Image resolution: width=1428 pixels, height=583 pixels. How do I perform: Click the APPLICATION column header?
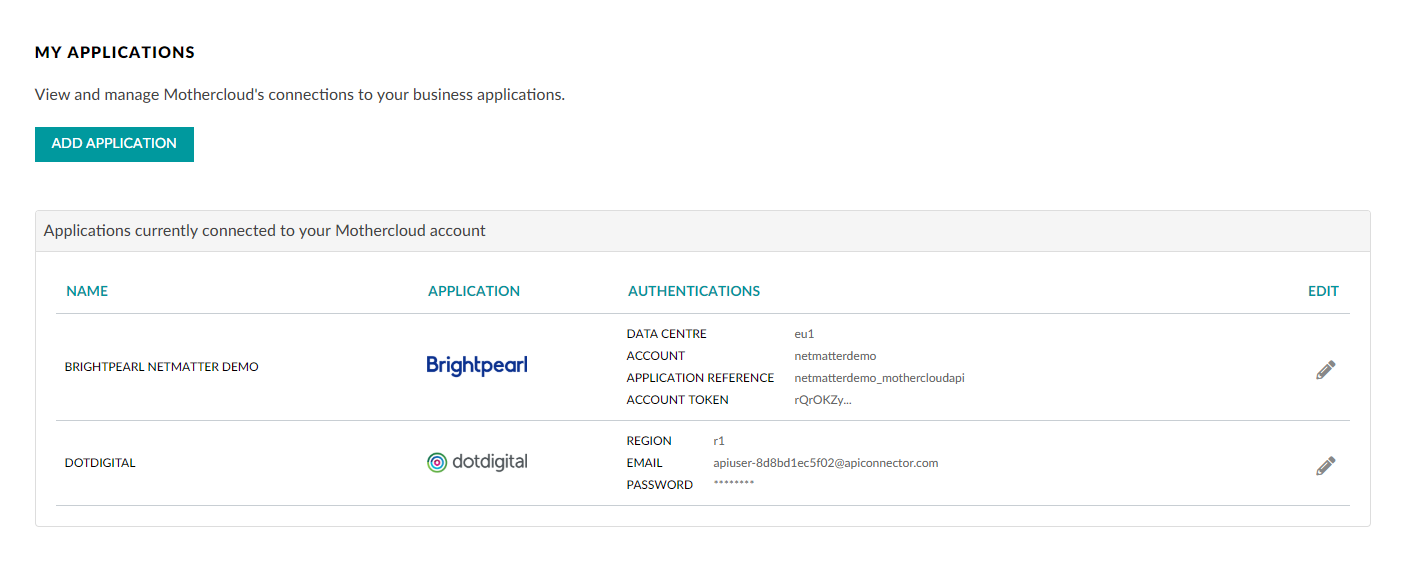(474, 291)
